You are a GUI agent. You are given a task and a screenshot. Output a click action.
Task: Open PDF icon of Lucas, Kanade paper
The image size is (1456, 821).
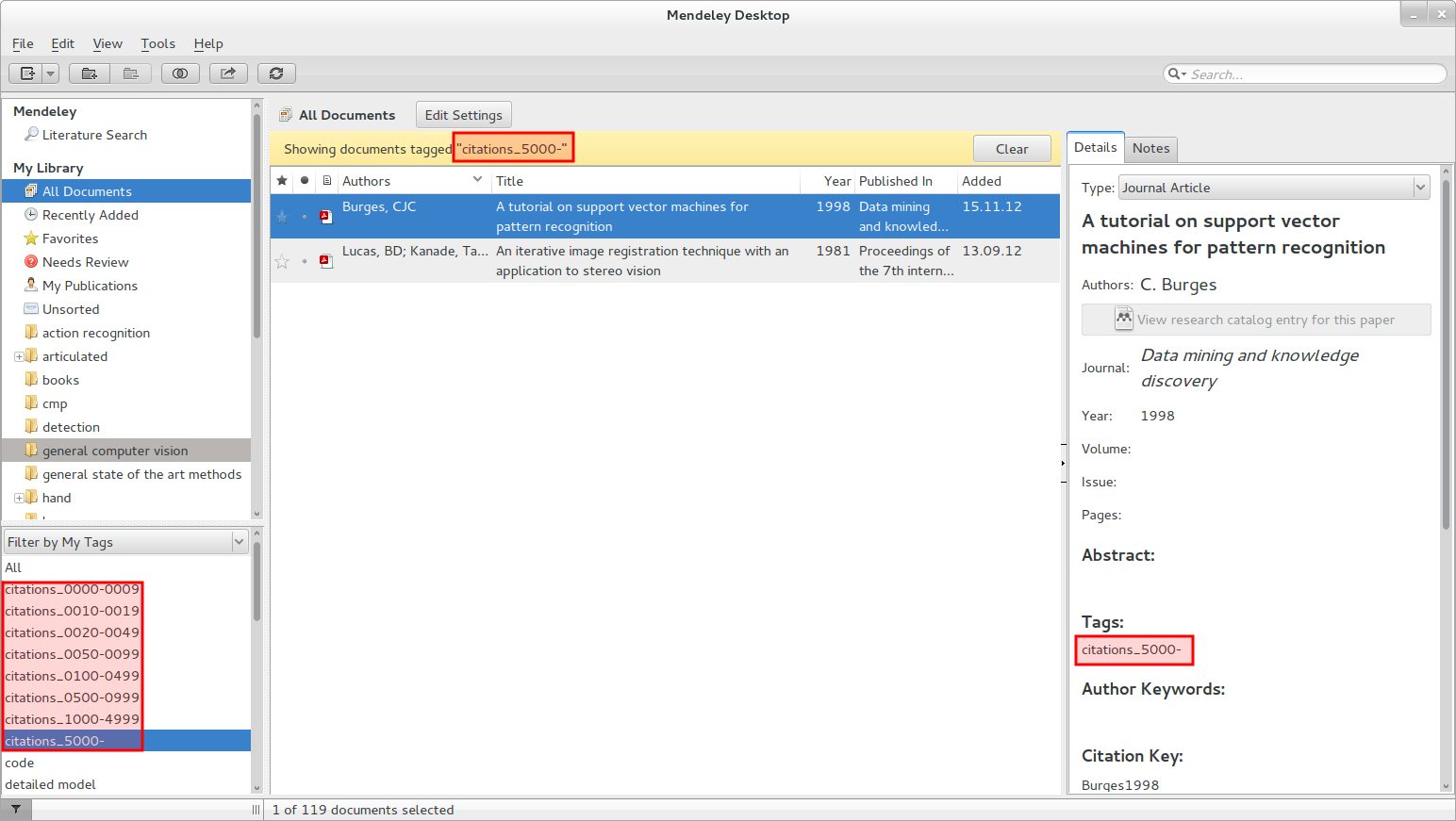326,261
